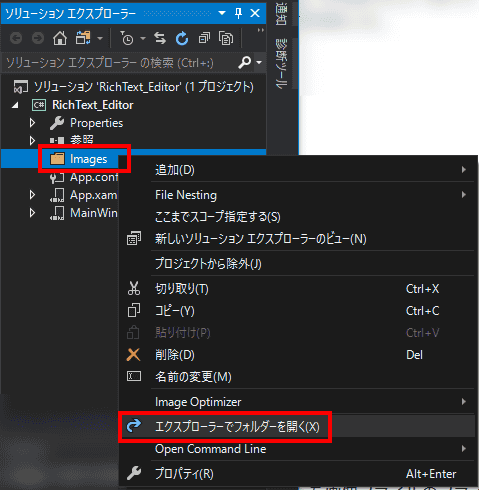Toggle Show All Files icon
Screen dimensions: 479x490
pyautogui.click(x=226, y=38)
